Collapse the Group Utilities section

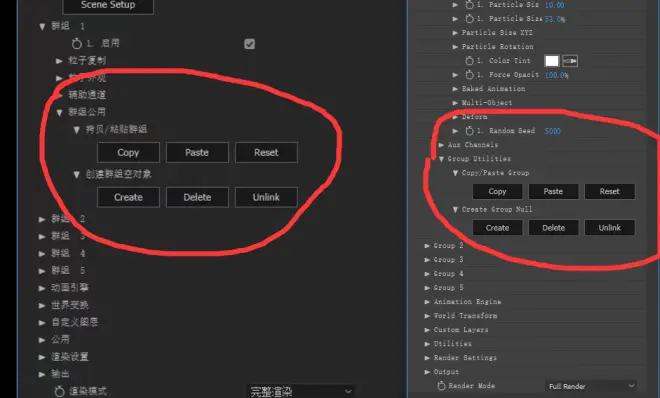[441, 159]
